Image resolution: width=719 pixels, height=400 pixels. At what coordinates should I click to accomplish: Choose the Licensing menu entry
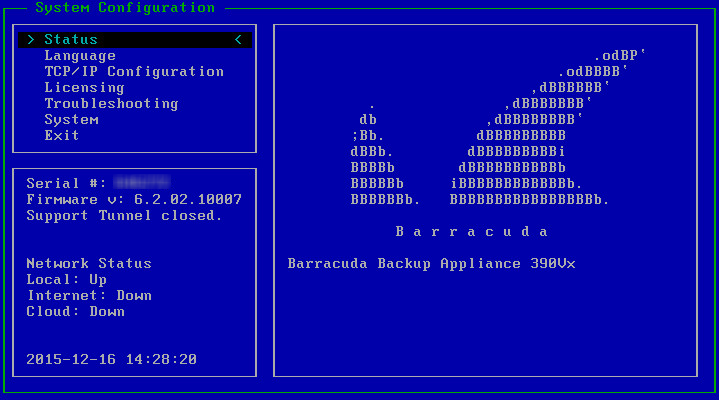[84, 88]
